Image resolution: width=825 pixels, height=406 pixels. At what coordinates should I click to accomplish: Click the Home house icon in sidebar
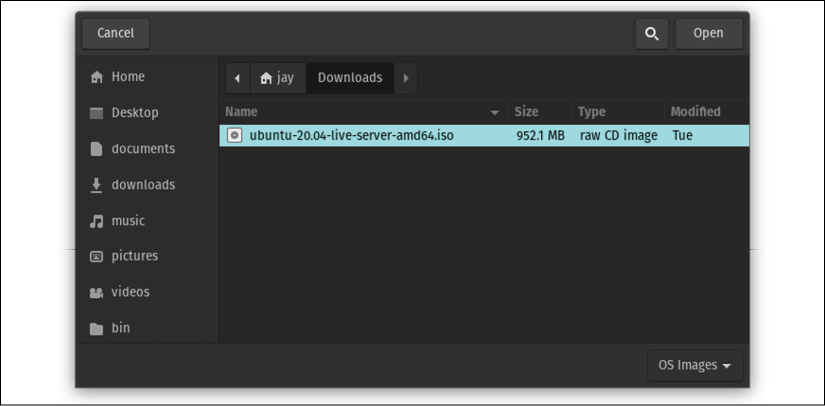coord(96,77)
